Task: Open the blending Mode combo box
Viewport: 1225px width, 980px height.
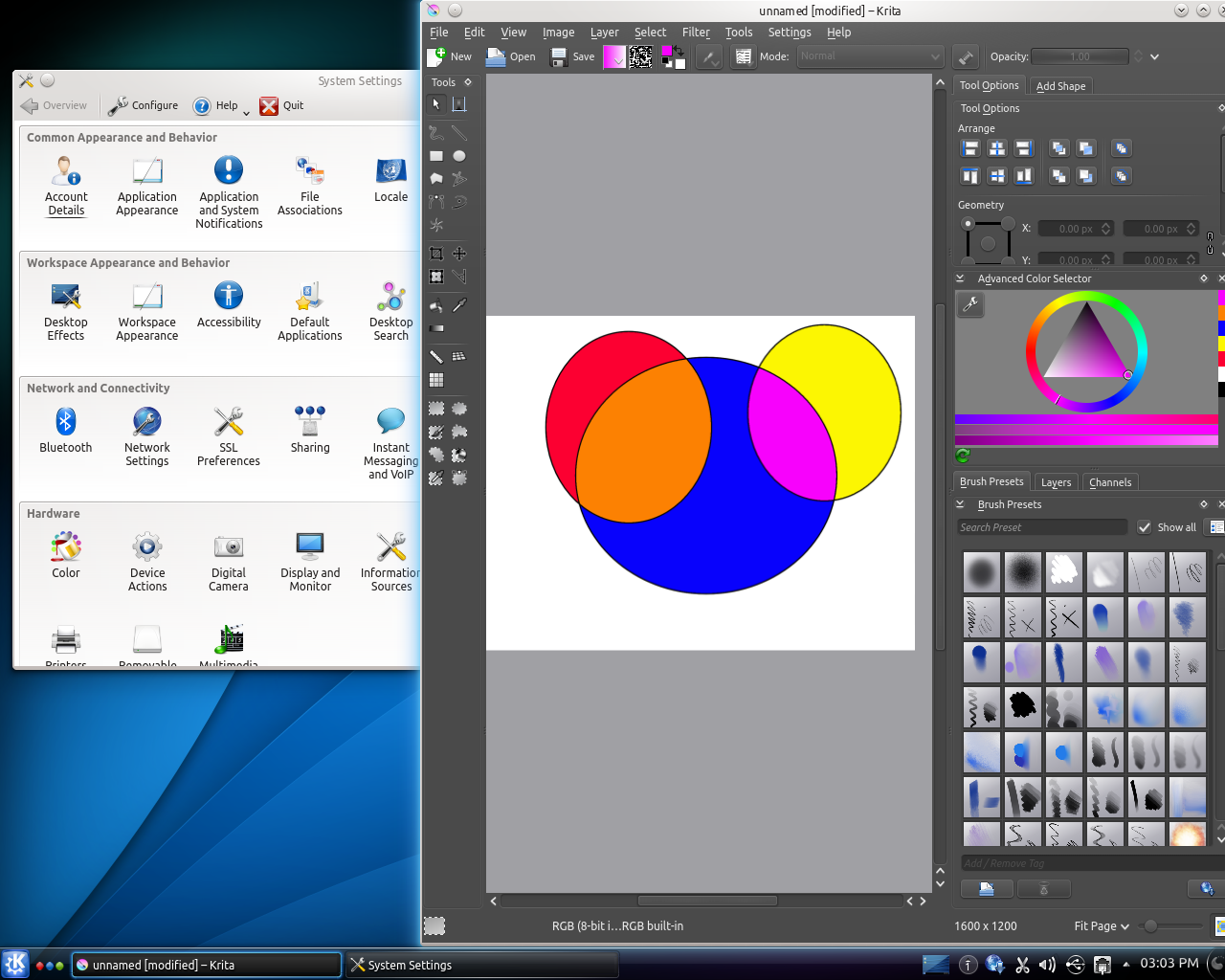Action: [871, 56]
